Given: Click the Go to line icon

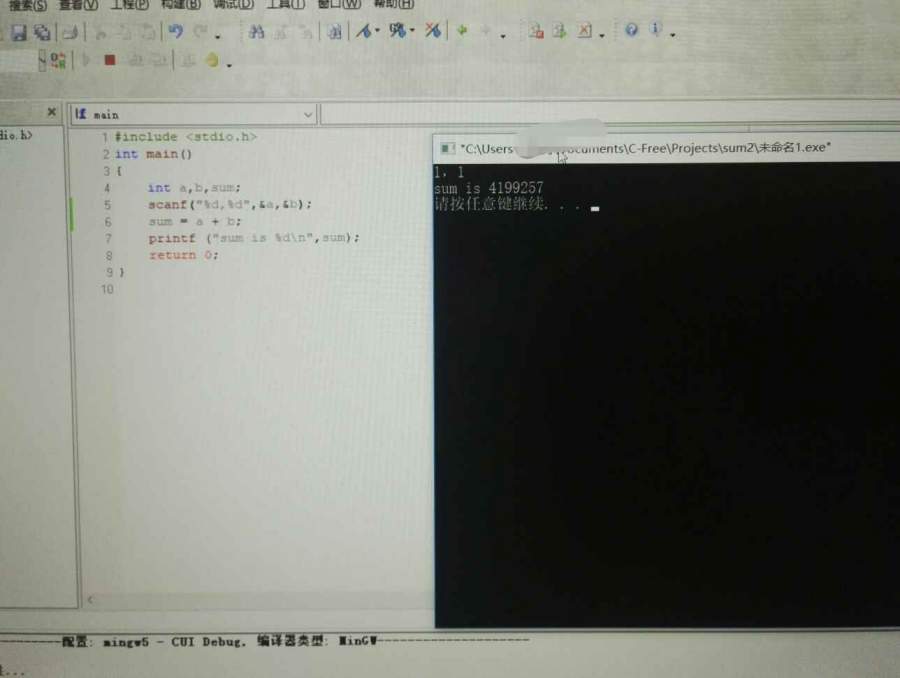Looking at the screenshot, I should pyautogui.click(x=333, y=32).
